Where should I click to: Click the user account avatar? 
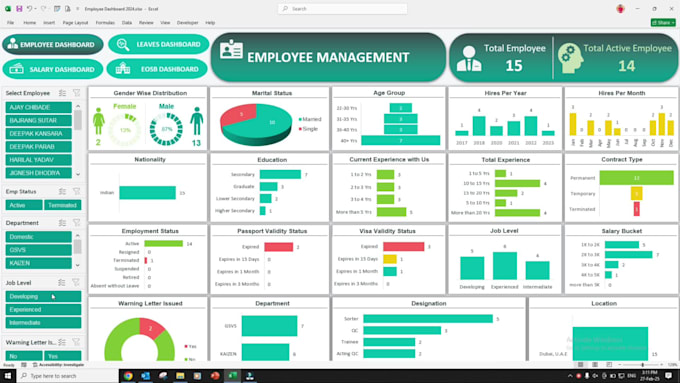tap(621, 9)
